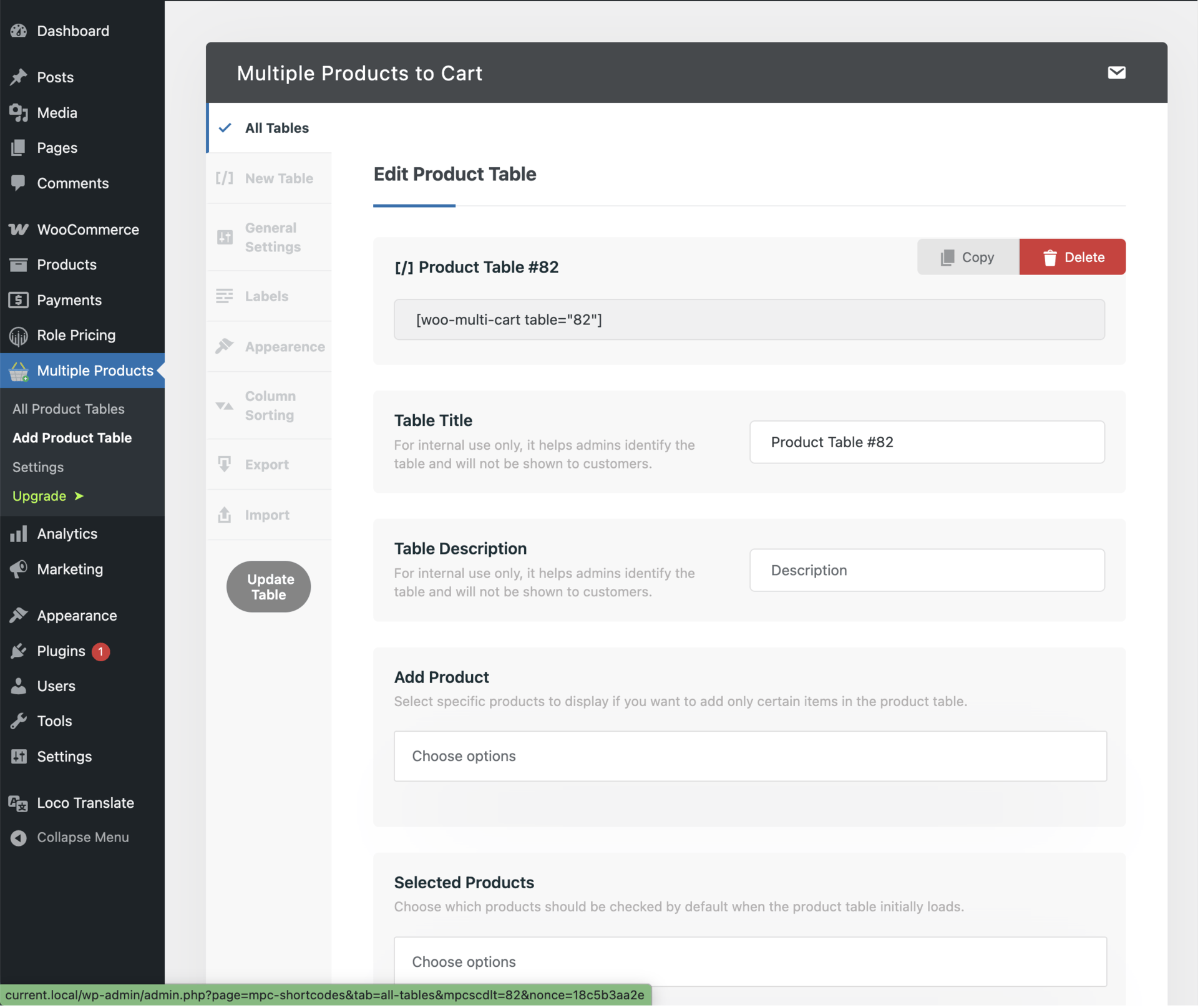Image resolution: width=1198 pixels, height=1008 pixels.
Task: Click inside the Table Description field
Action: [927, 569]
